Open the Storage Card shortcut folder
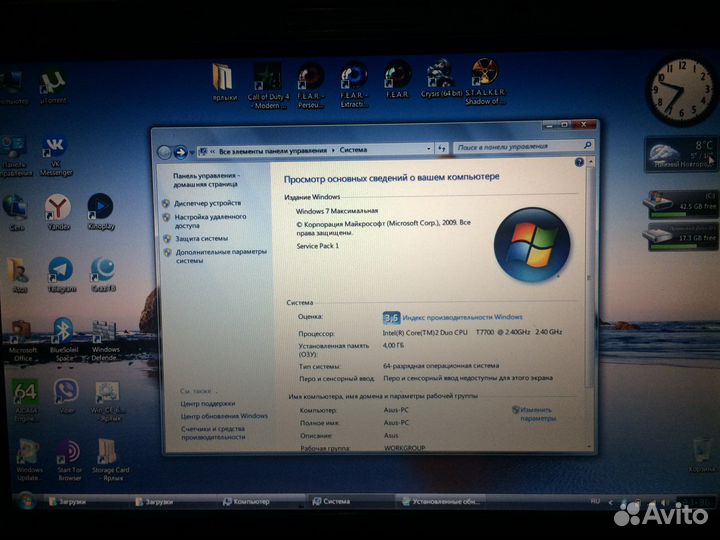The height and width of the screenshot is (540, 720). (x=110, y=460)
